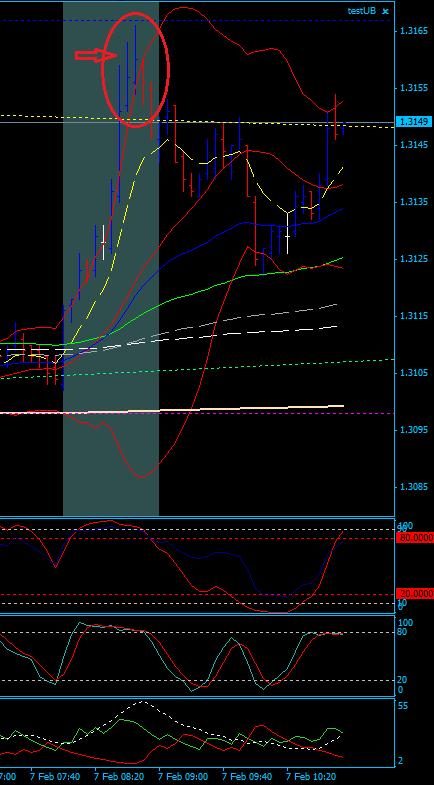Click the 1.3165 price axis label

coord(413,31)
